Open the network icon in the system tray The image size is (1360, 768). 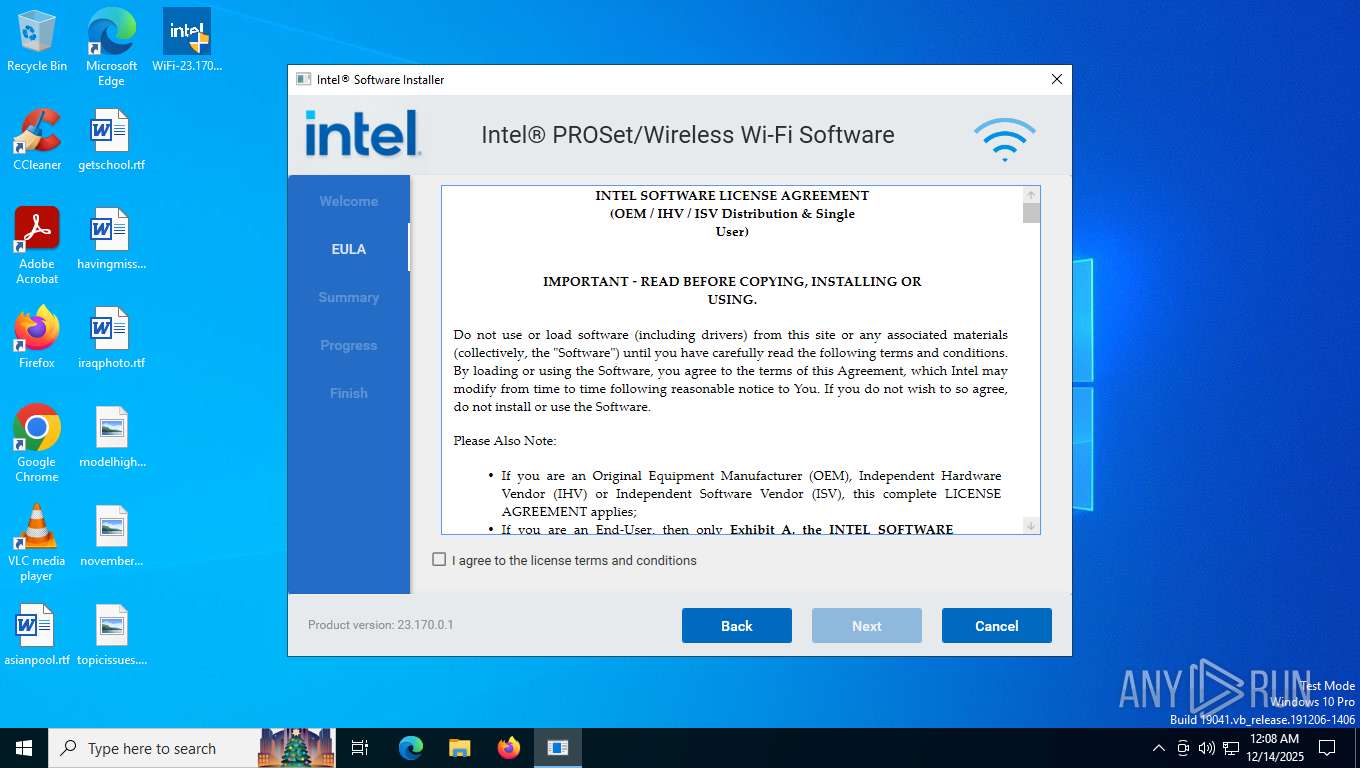point(1231,748)
